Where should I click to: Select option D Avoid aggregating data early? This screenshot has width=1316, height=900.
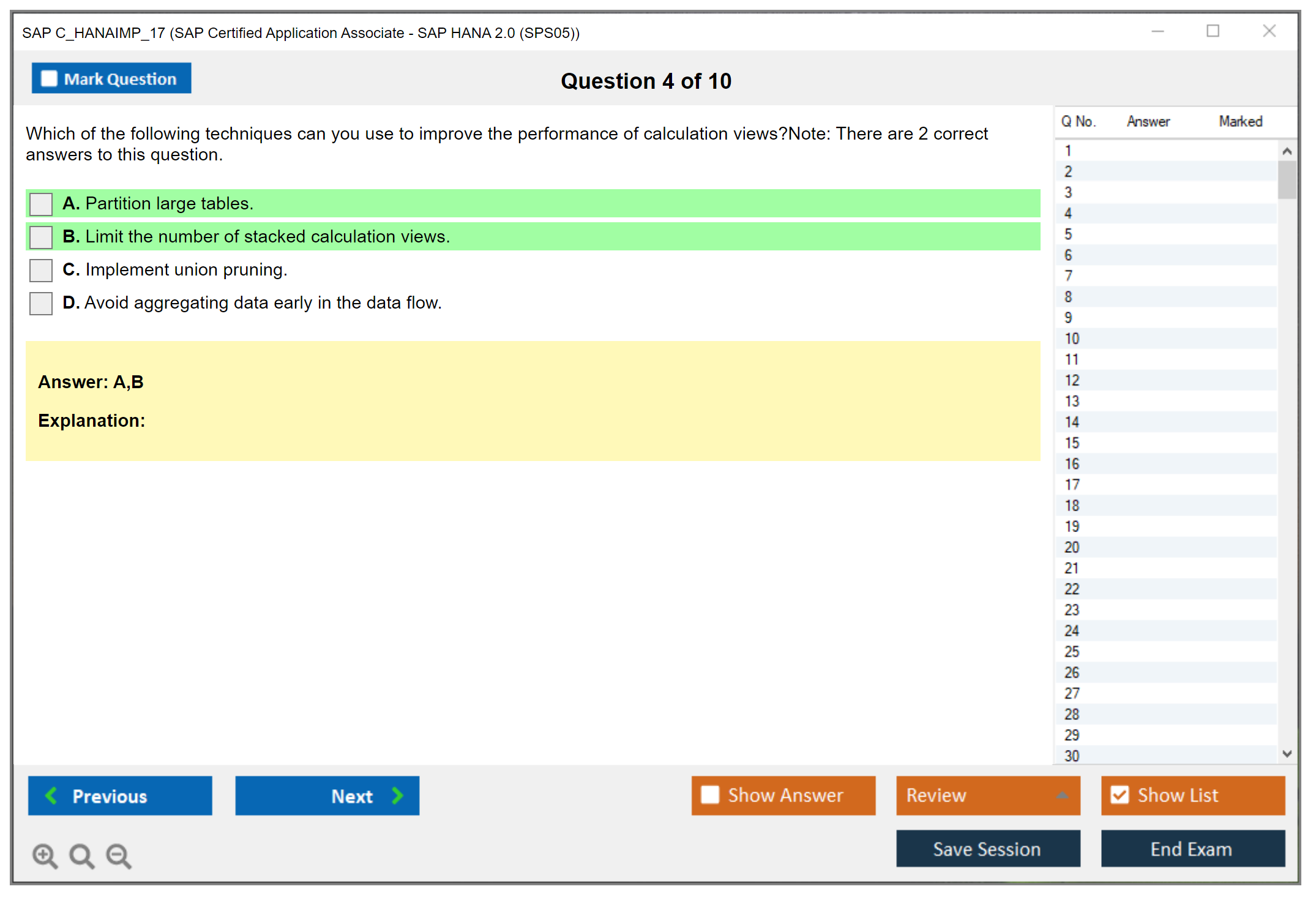(x=41, y=303)
